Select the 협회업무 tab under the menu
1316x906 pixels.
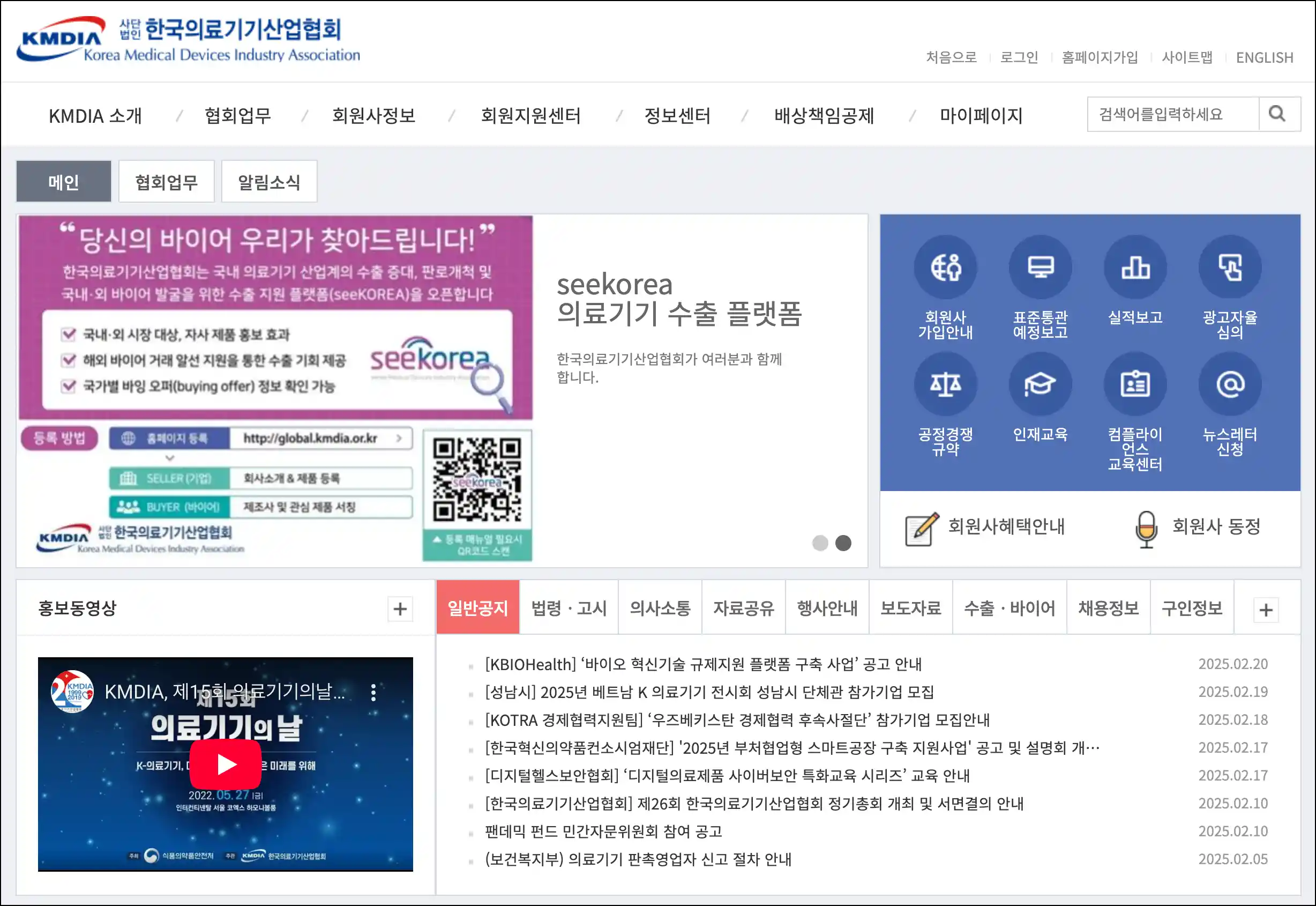(x=166, y=182)
